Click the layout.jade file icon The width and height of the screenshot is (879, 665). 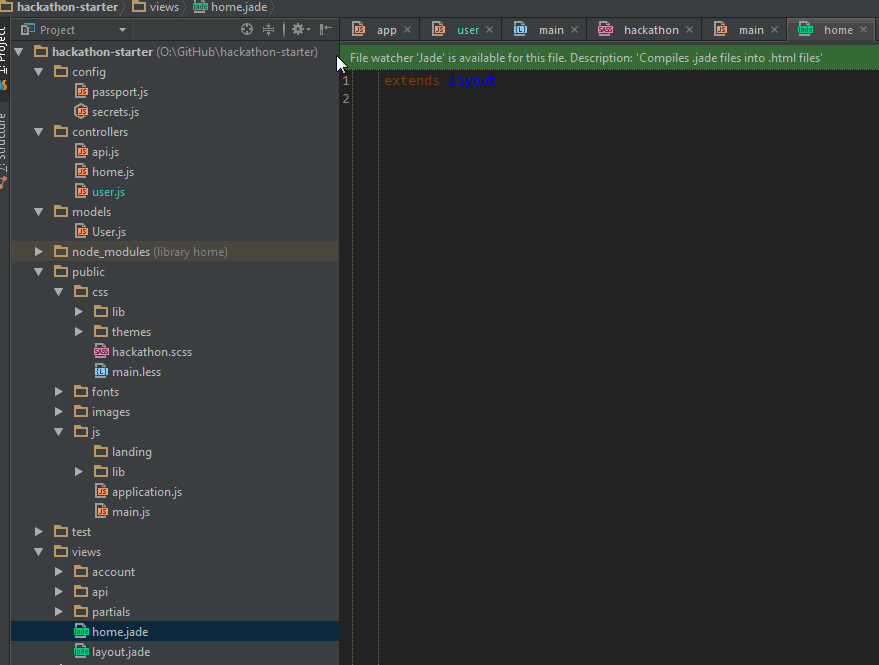[x=82, y=652]
